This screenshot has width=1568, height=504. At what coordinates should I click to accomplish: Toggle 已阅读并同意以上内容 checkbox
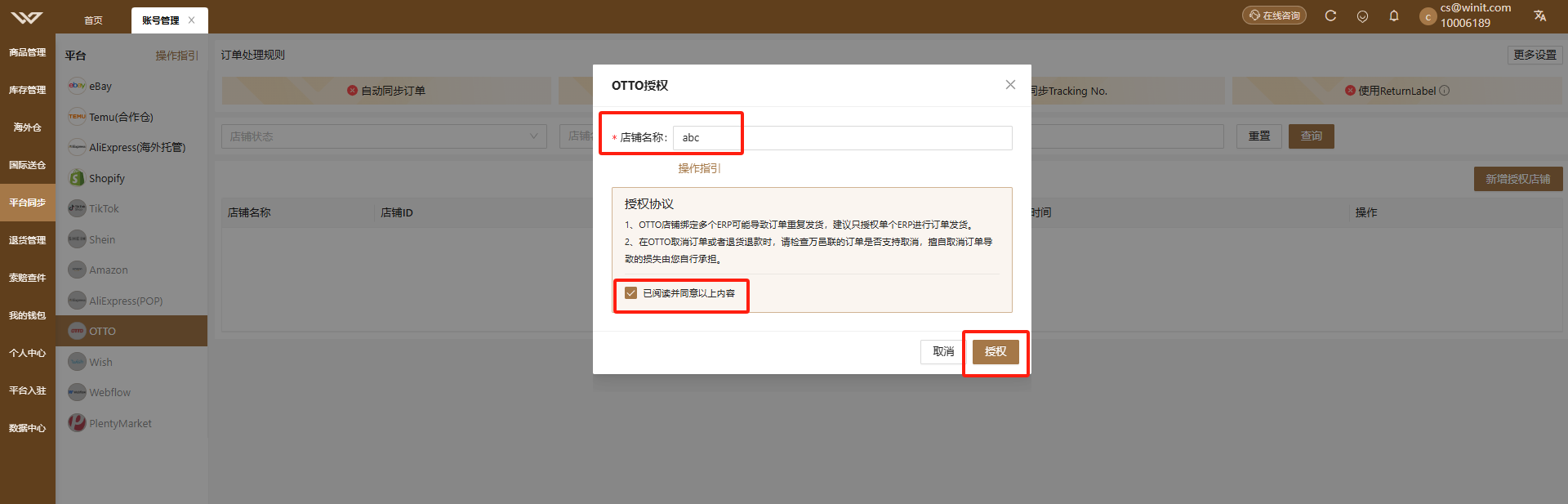pos(630,293)
